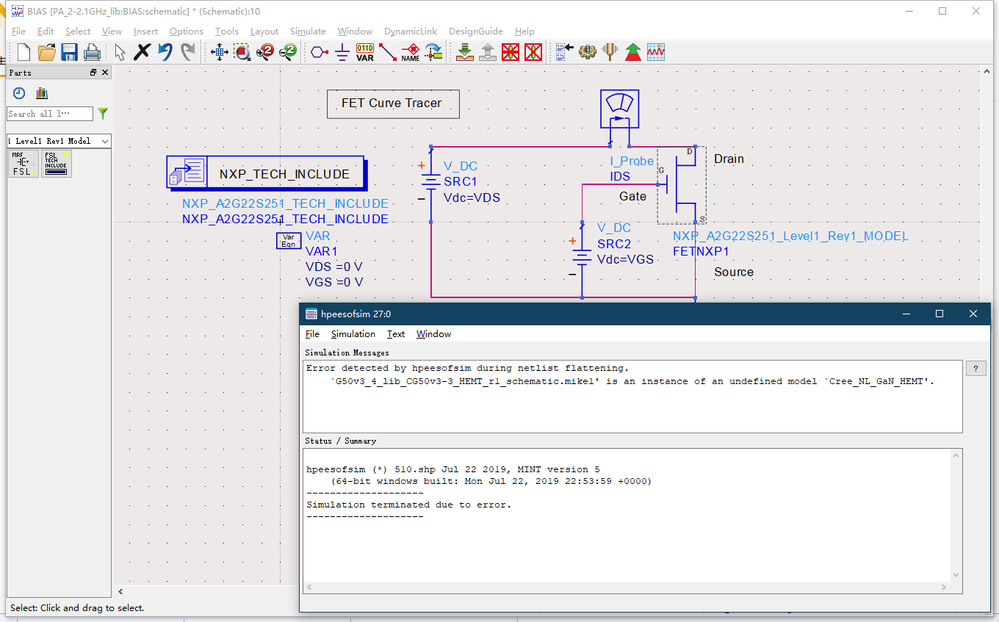
Task: Undock the Parts panel with float button
Action: click(x=94, y=73)
